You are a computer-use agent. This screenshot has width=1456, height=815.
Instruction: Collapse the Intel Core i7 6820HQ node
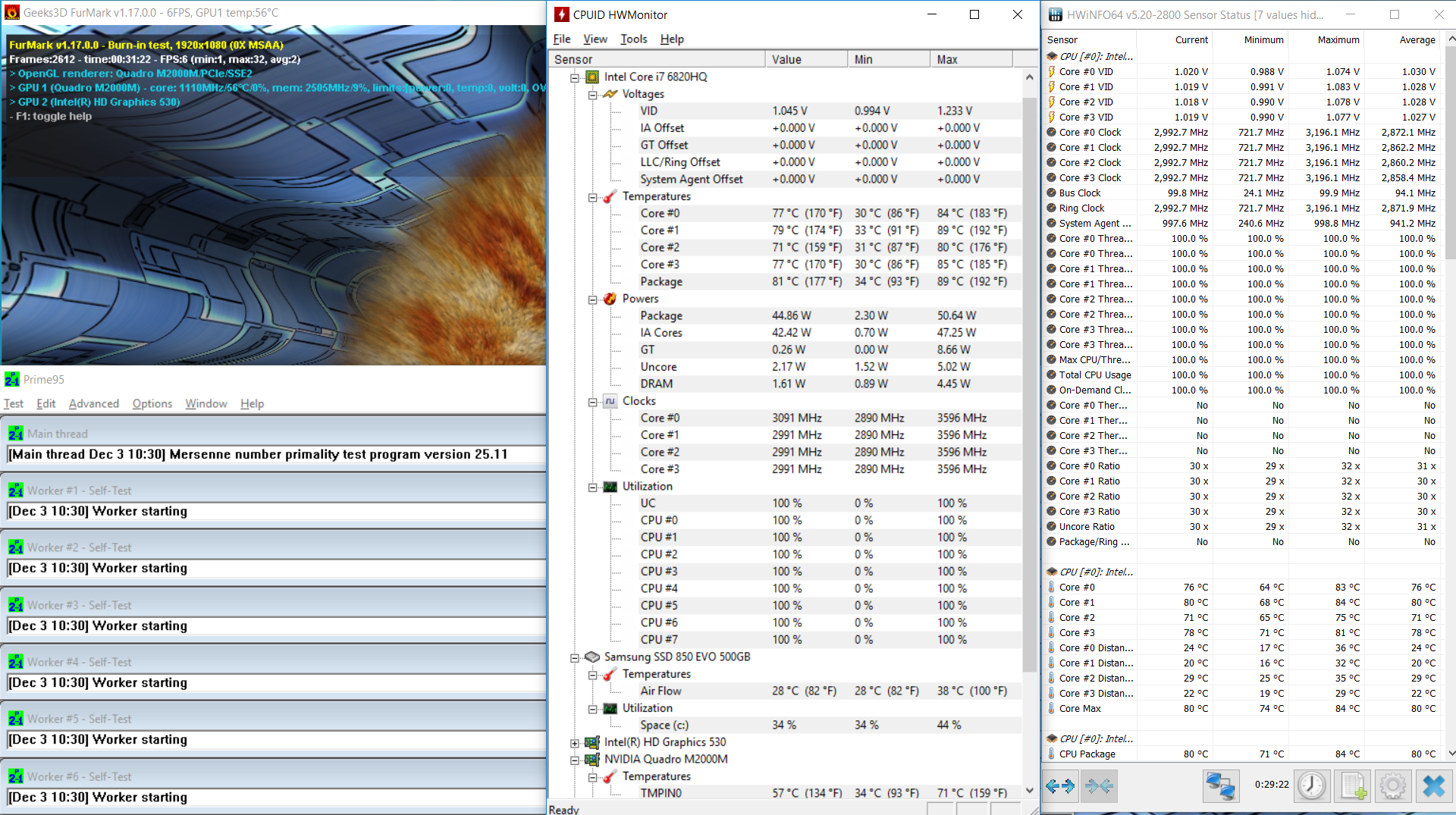point(575,77)
